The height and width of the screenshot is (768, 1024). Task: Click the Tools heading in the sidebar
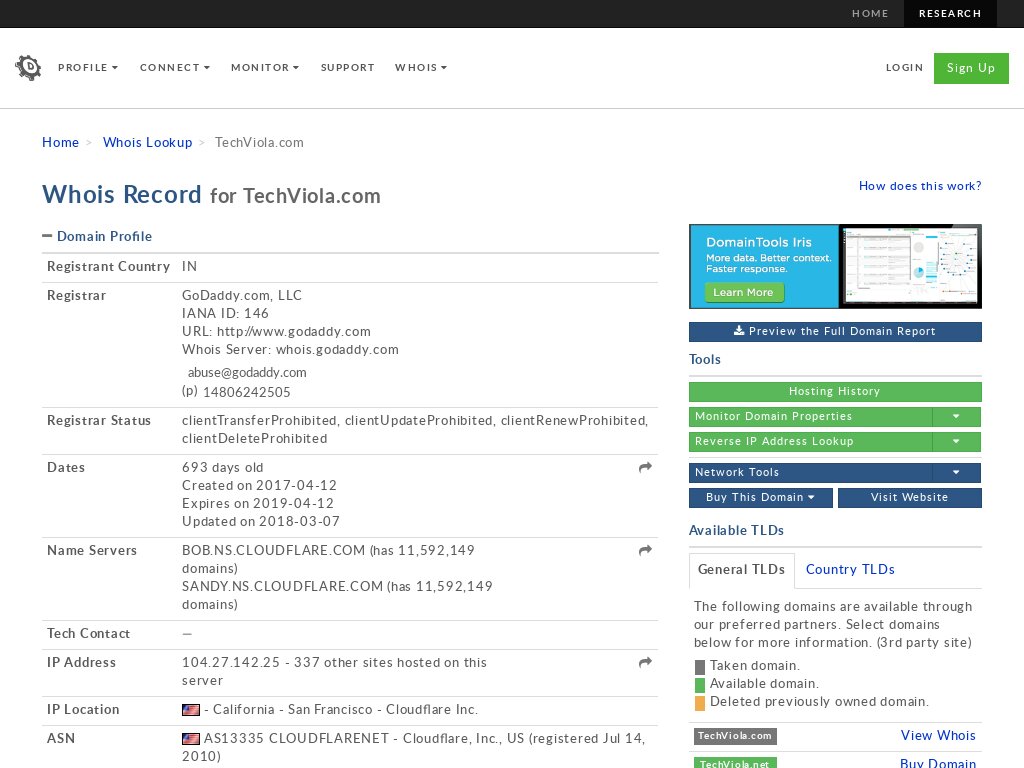click(x=705, y=359)
